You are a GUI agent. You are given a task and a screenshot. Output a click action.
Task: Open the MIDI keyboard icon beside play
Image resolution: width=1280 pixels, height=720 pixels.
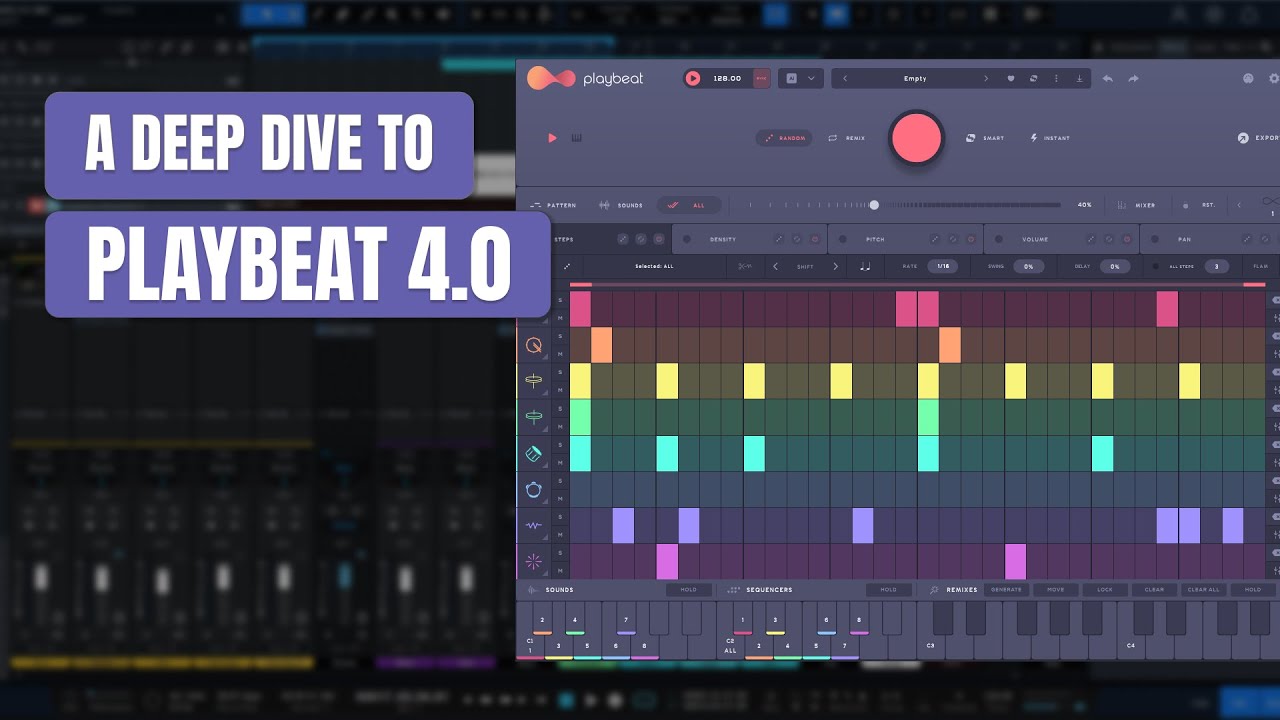[577, 138]
